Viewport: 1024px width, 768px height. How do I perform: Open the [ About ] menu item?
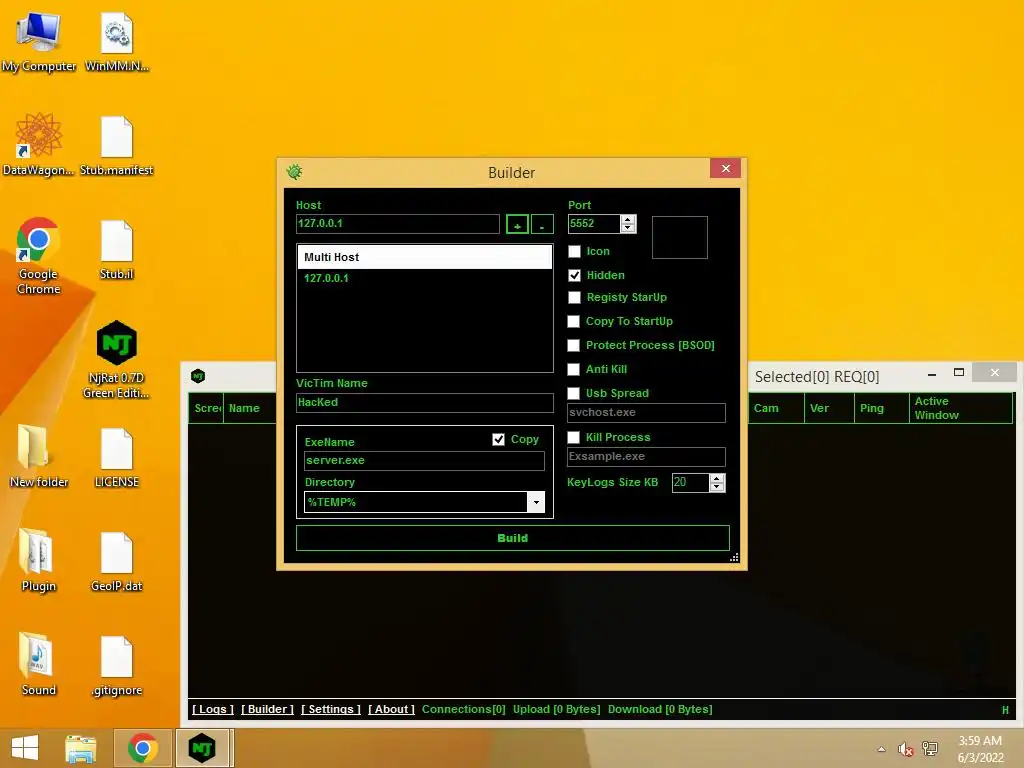click(x=391, y=709)
